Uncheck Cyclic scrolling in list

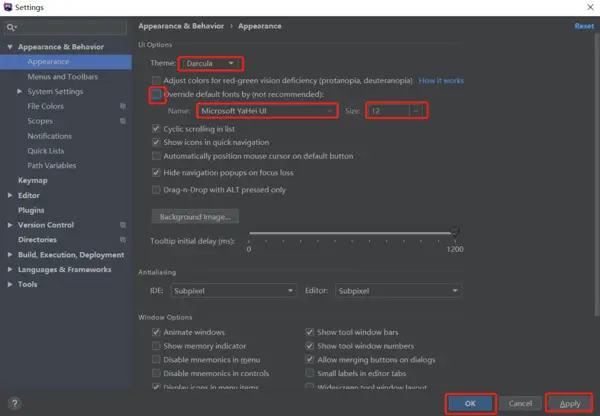tap(156, 129)
